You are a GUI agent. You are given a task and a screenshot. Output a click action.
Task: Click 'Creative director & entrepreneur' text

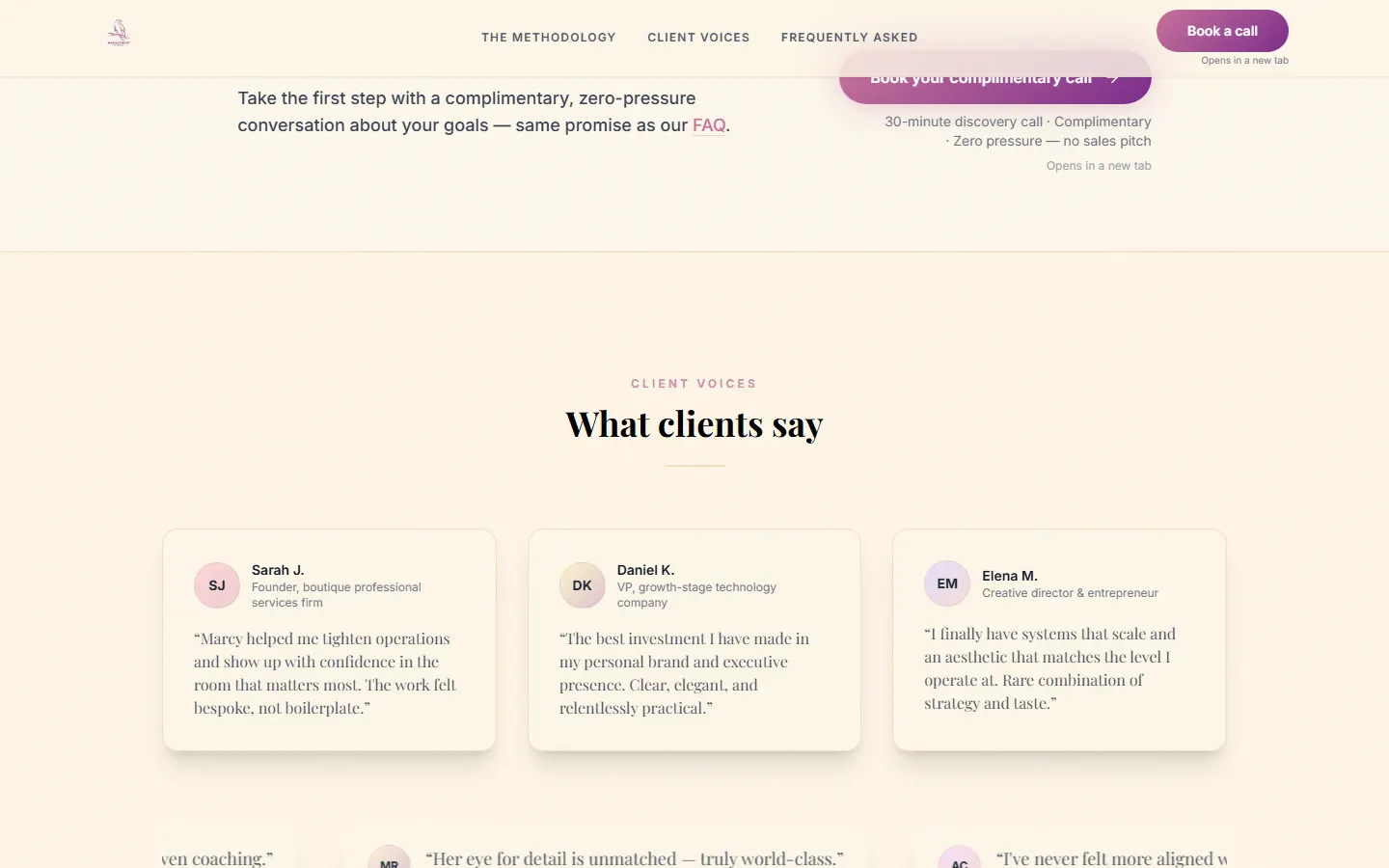click(x=1070, y=593)
